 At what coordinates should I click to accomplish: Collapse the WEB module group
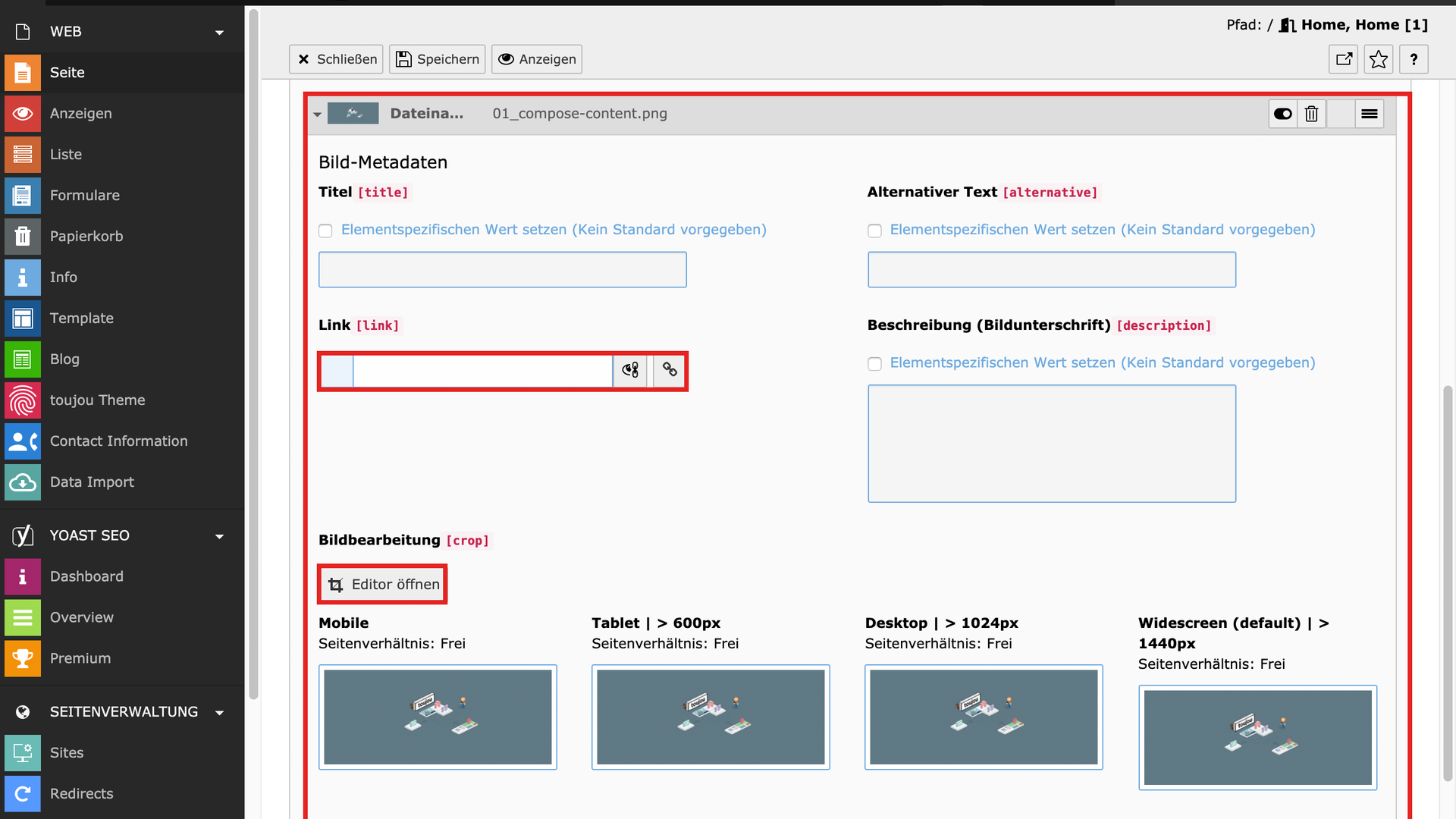point(219,32)
